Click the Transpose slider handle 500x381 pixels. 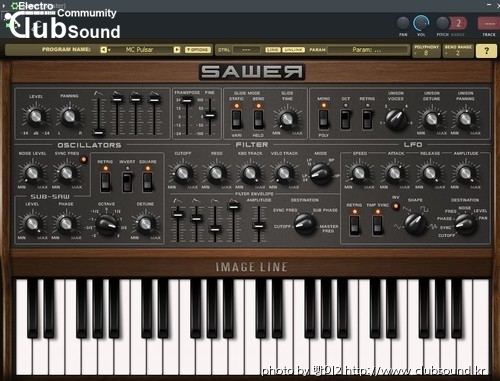(187, 100)
